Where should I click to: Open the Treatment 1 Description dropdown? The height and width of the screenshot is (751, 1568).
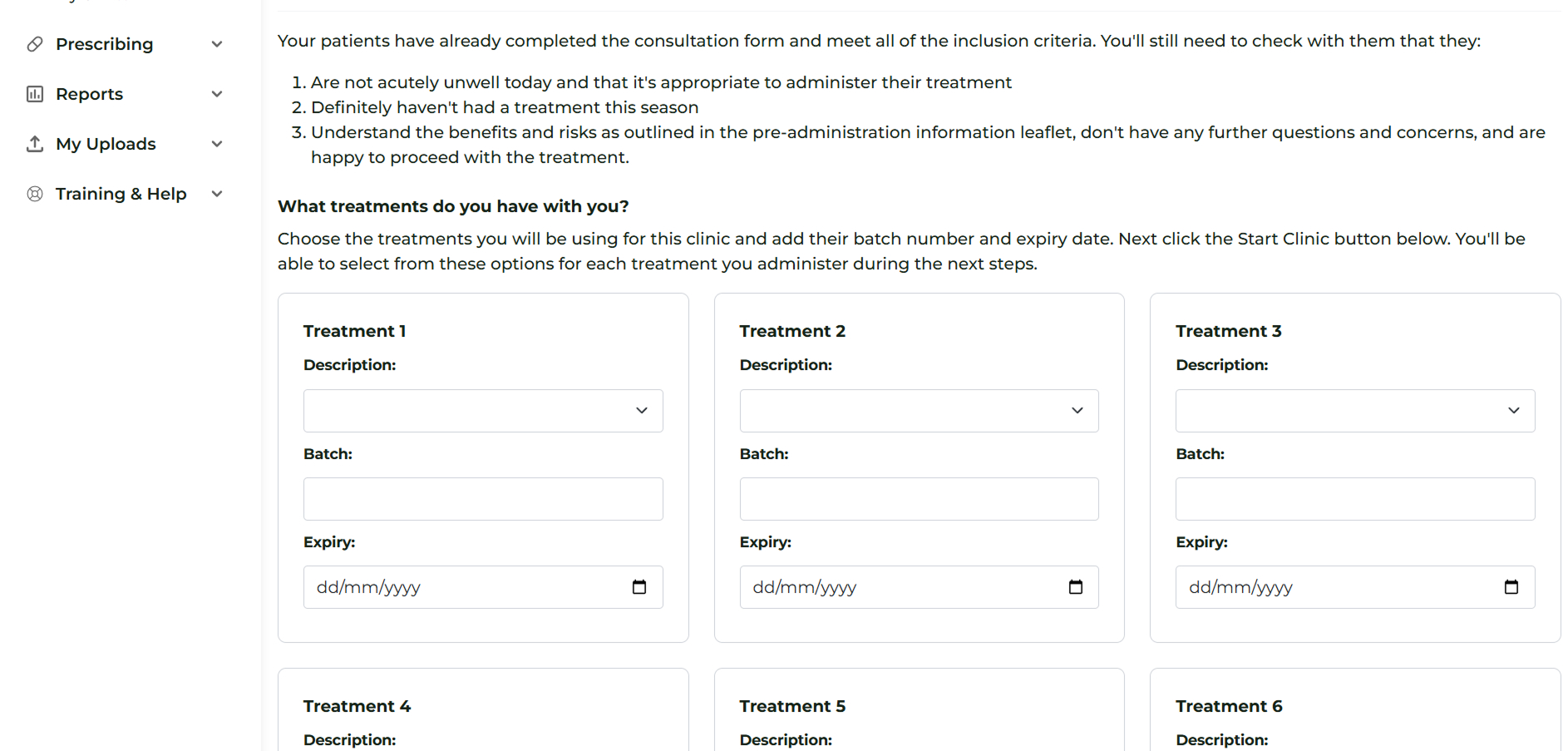pos(483,411)
